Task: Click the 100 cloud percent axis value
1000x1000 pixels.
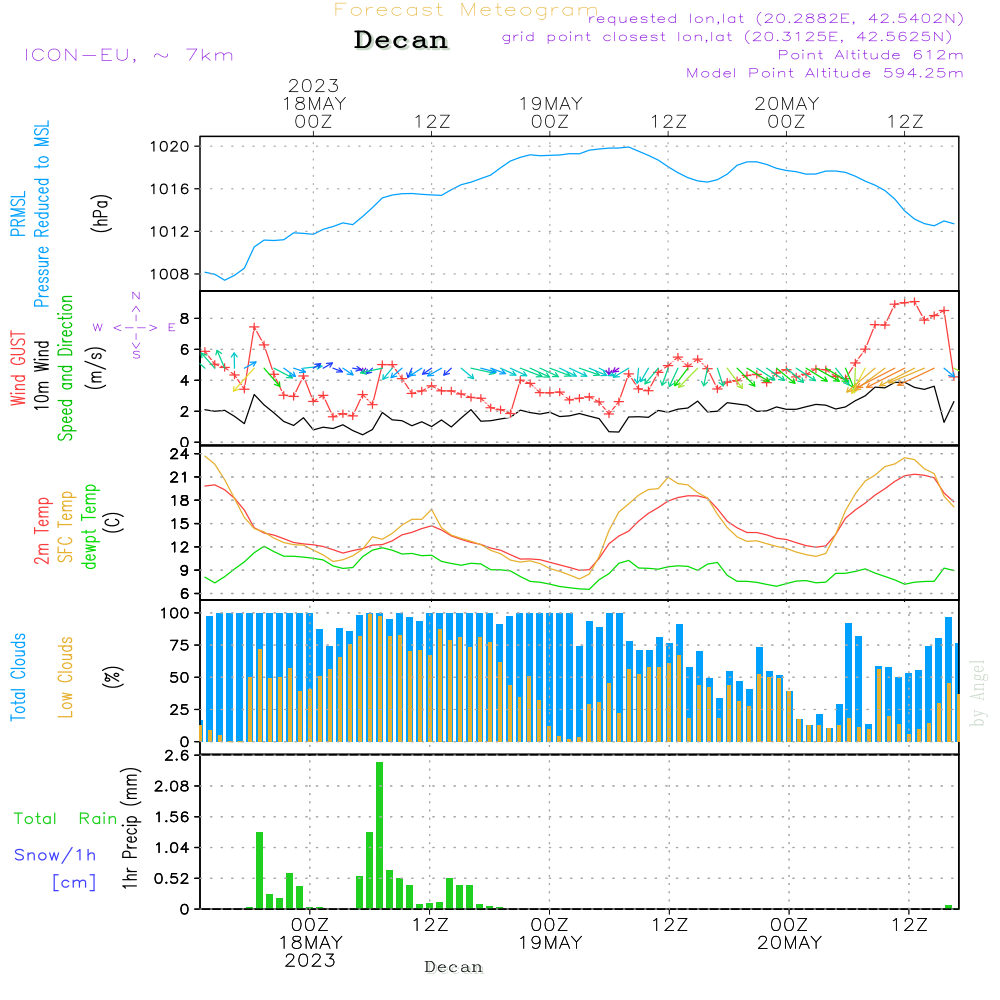Action: (x=174, y=614)
